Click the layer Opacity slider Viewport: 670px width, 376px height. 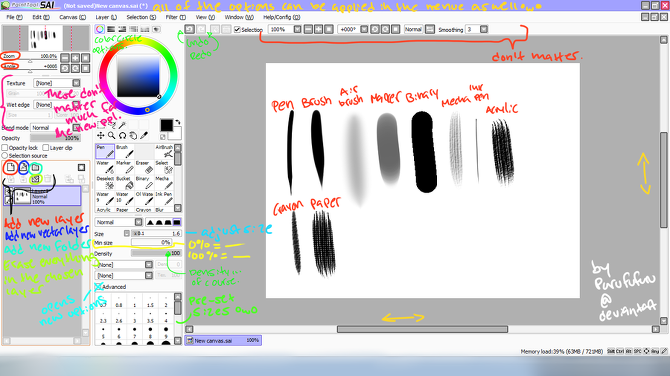[x=55, y=138]
